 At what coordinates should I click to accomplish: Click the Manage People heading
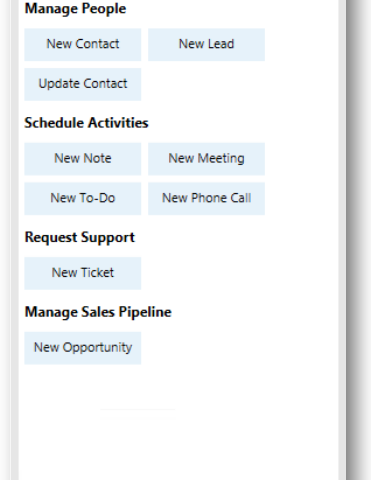[x=75, y=9]
